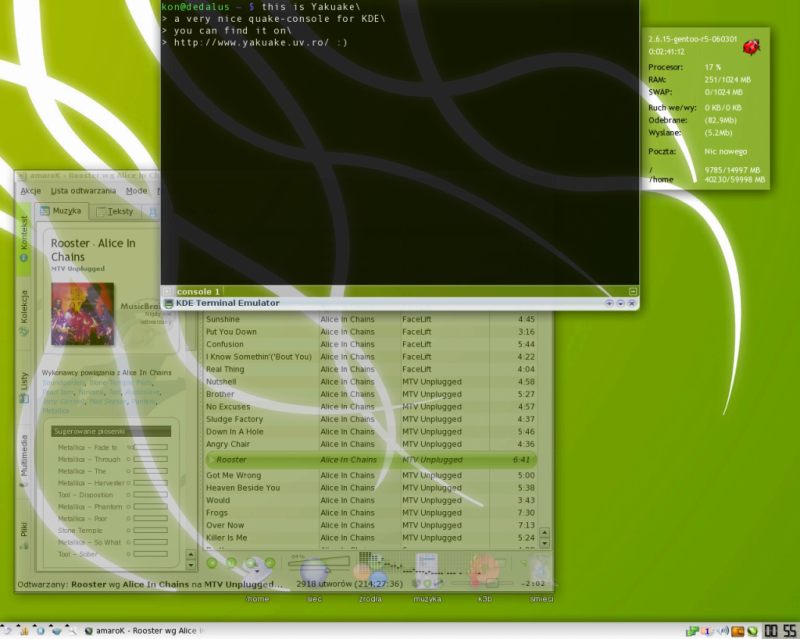This screenshot has width=800, height=639.
Task: Select the Would track row
Action: click(370, 500)
